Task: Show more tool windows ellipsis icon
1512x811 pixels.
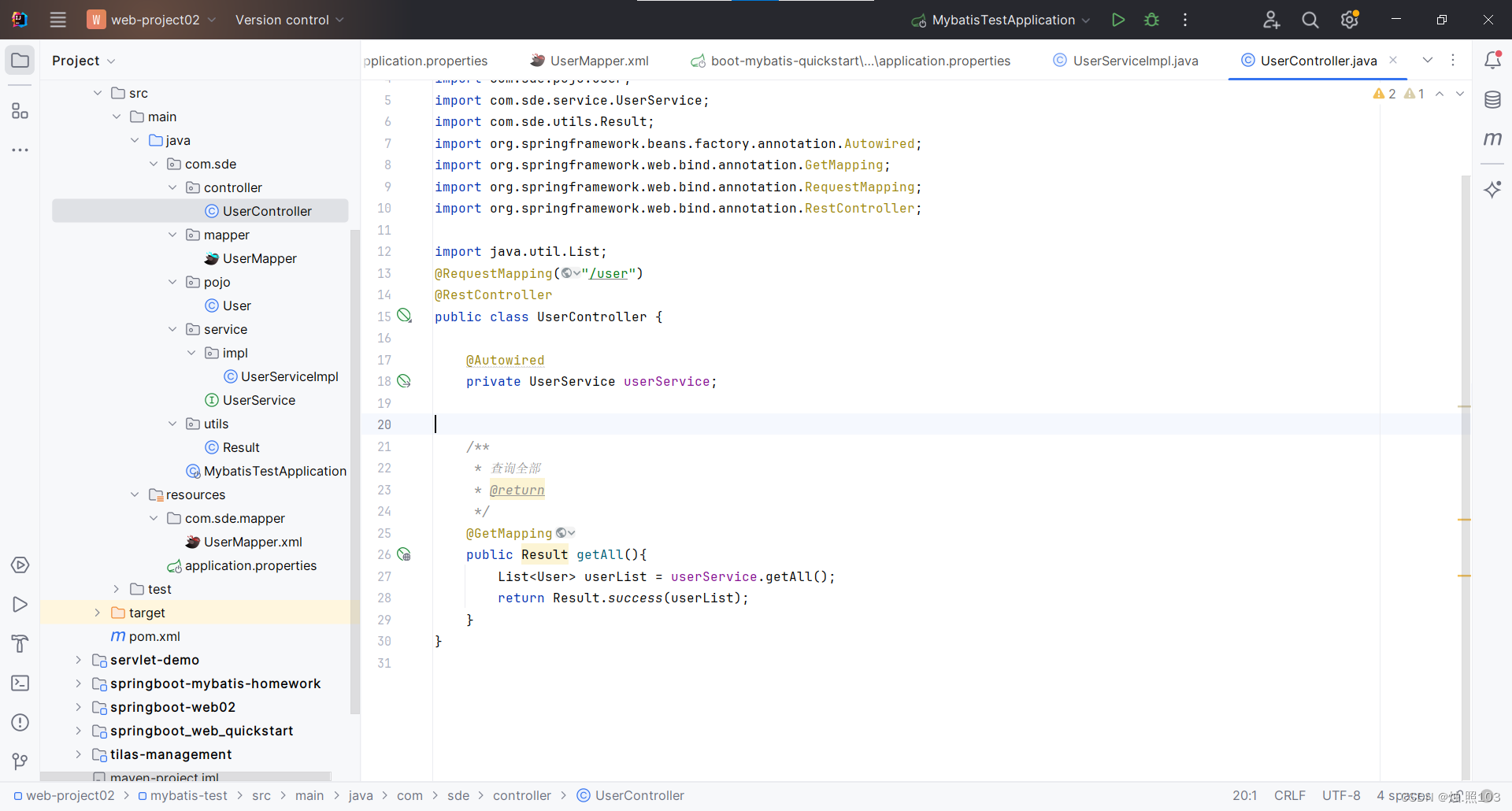Action: [20, 150]
